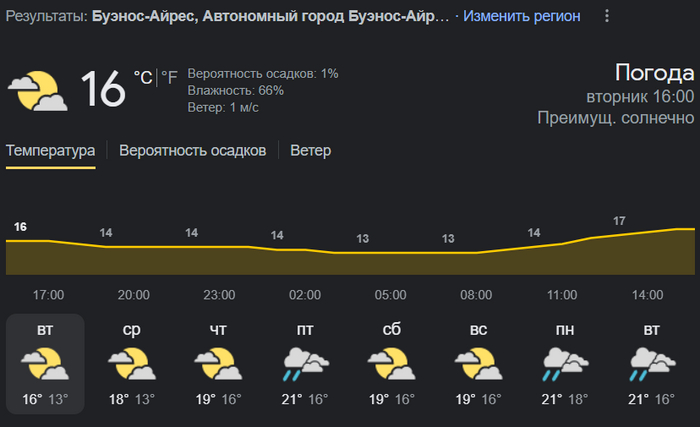This screenshot has height=427, width=700.
Task: Select the пт rainy forecast icon
Action: tap(304, 364)
